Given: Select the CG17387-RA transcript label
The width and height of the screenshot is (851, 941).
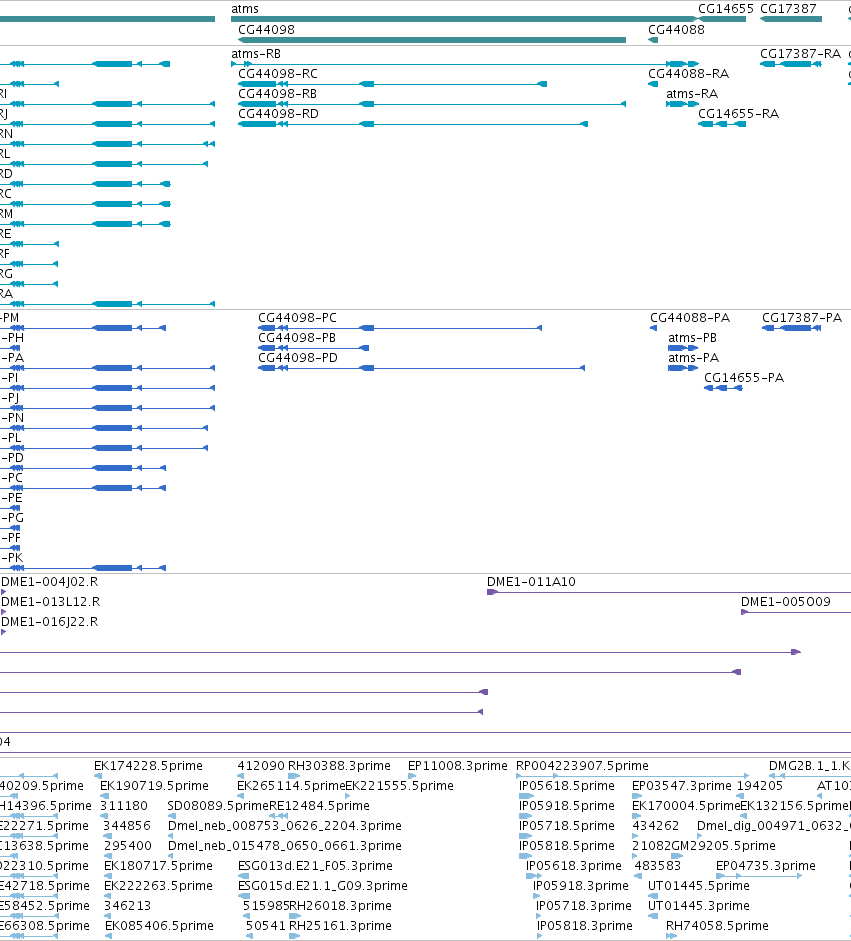Looking at the screenshot, I should 801,53.
